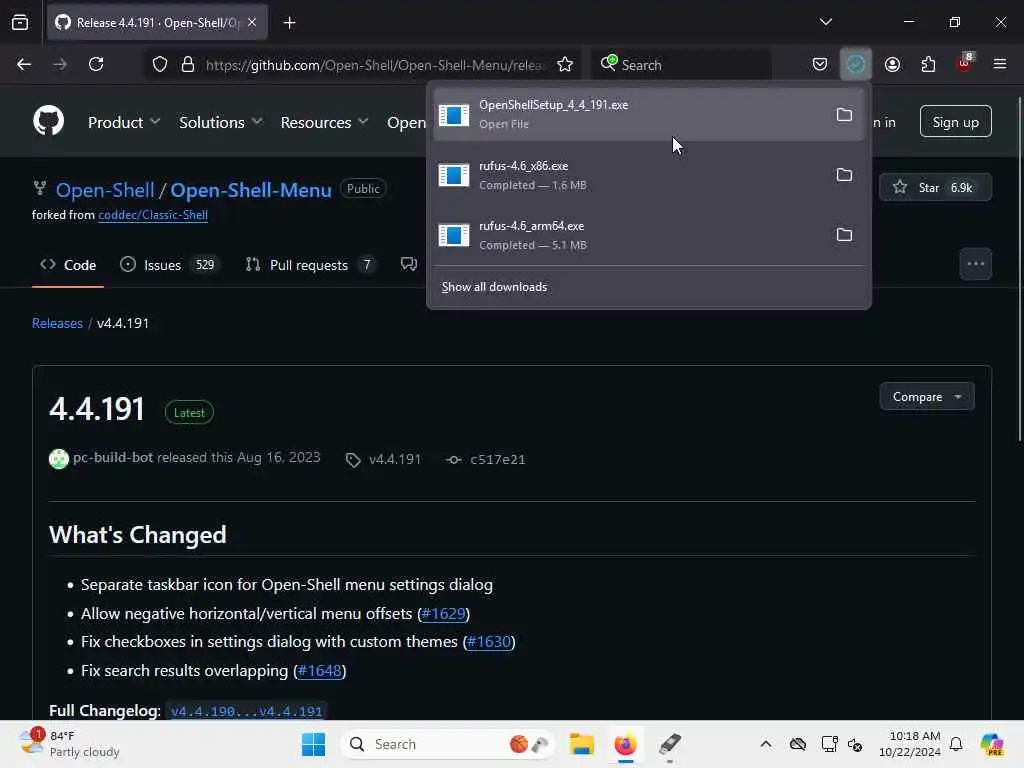Open the clock showing 10:18 AM

[910, 744]
